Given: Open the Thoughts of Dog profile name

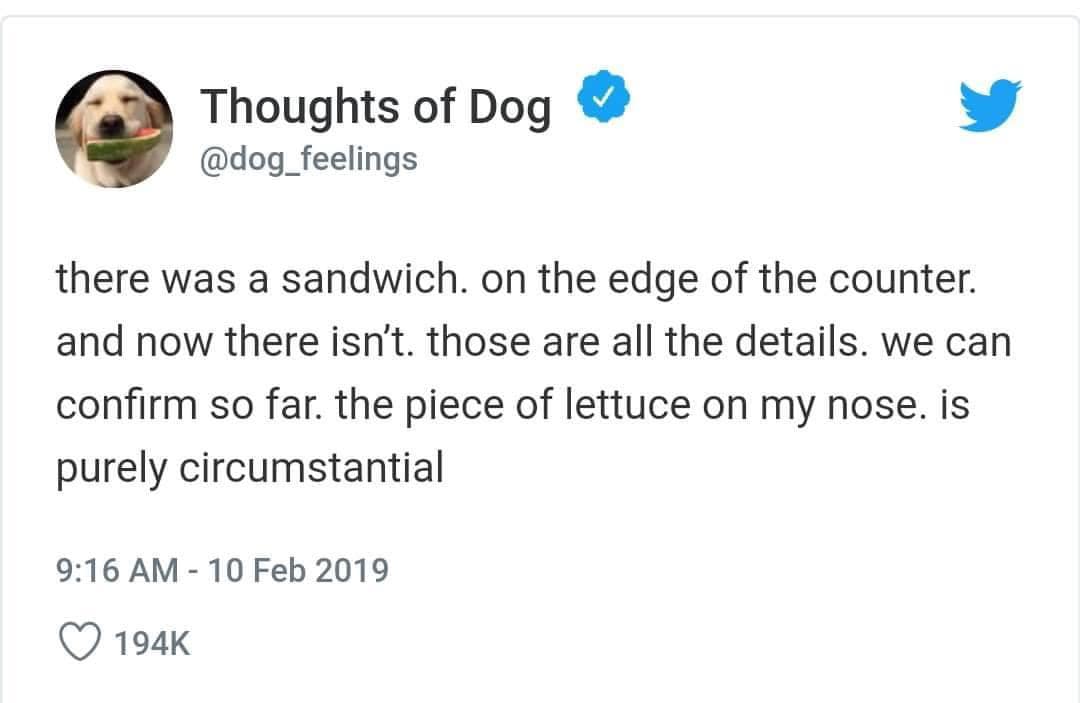Looking at the screenshot, I should pos(375,106).
